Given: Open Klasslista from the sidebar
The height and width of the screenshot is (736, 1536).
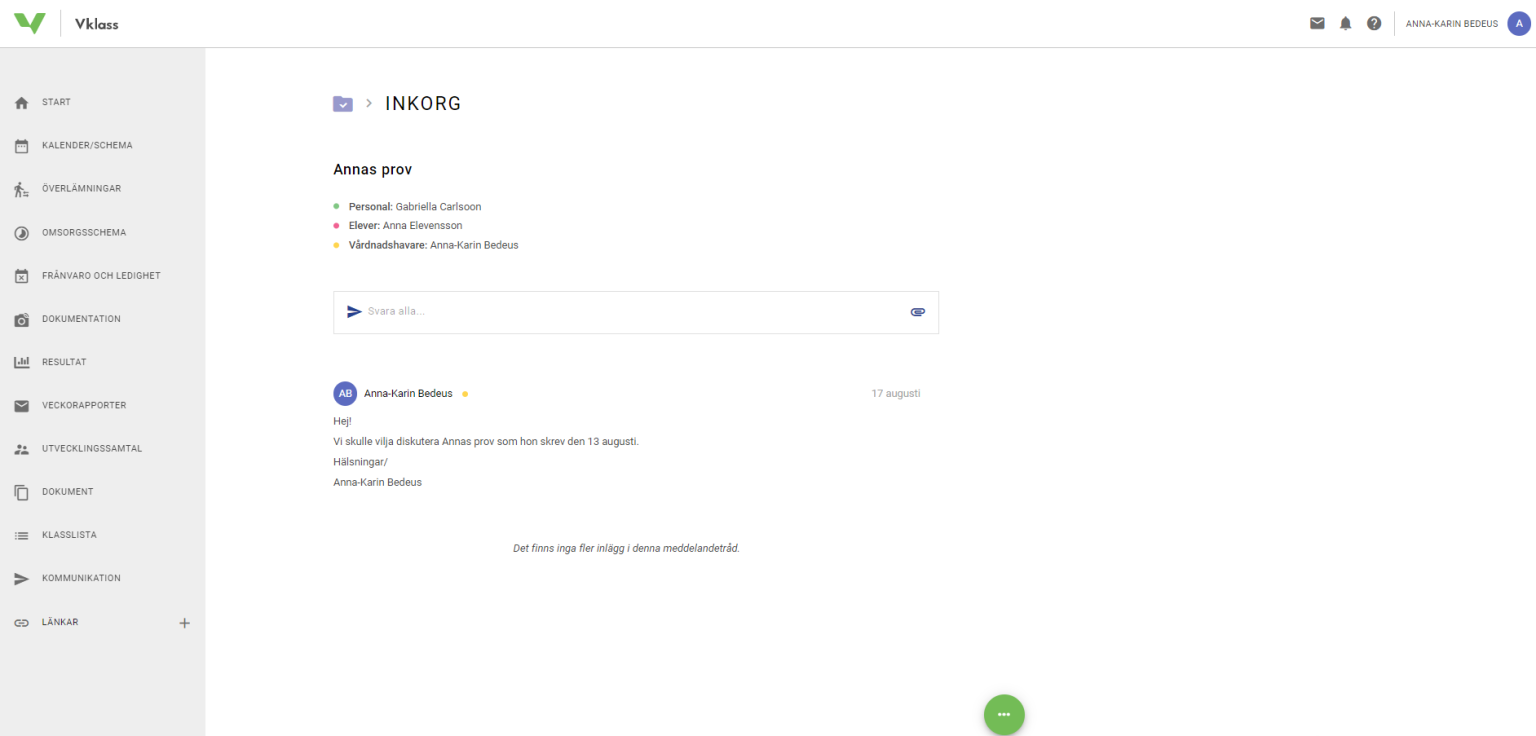Looking at the screenshot, I should (69, 536).
